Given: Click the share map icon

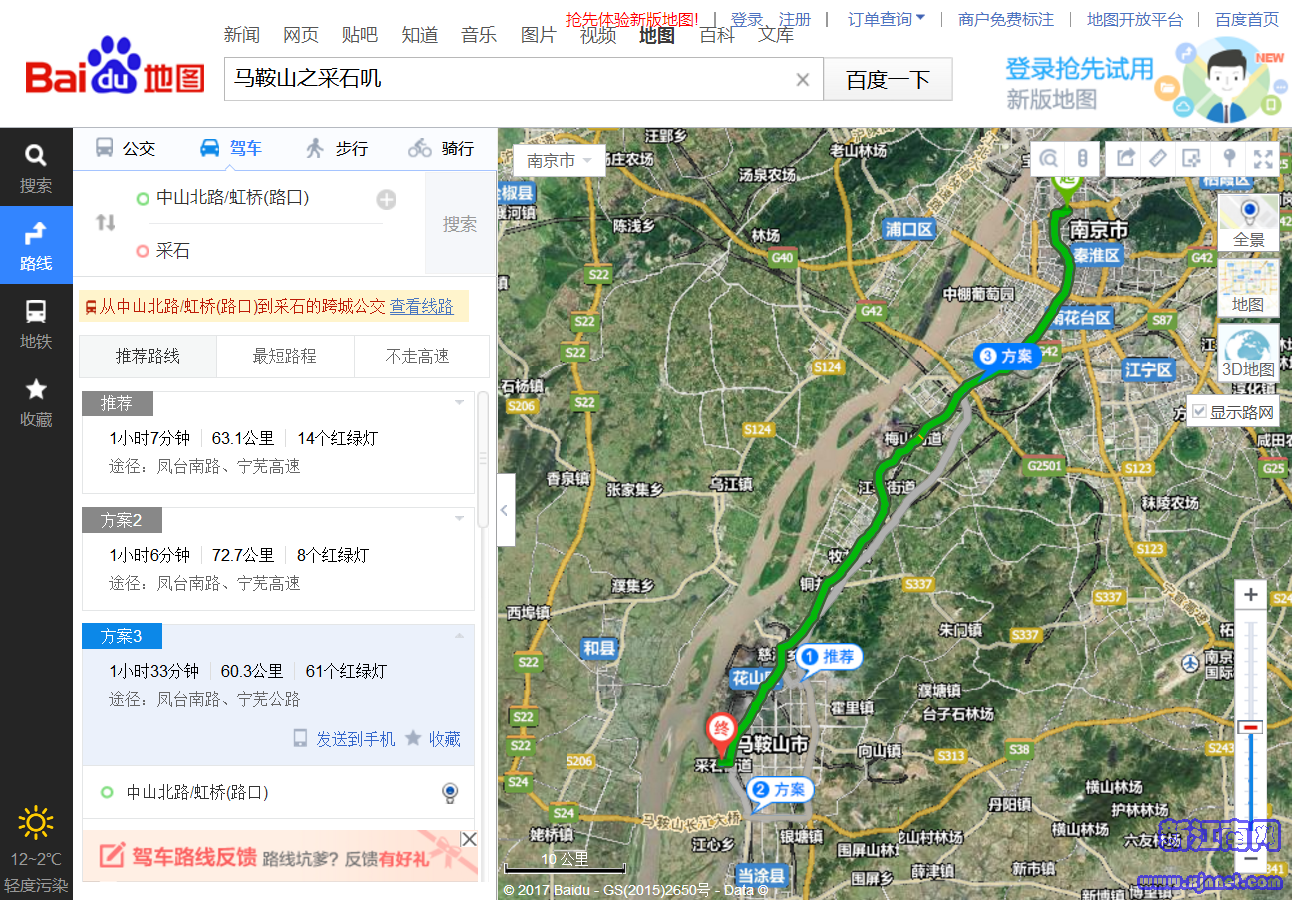Looking at the screenshot, I should pos(1125,158).
